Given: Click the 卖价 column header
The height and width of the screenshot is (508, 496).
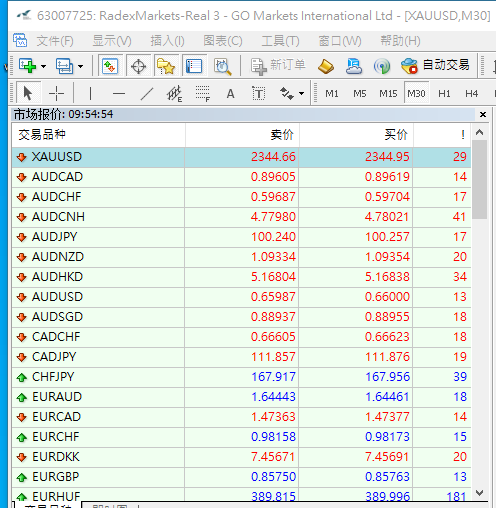Looking at the screenshot, I should [x=242, y=135].
